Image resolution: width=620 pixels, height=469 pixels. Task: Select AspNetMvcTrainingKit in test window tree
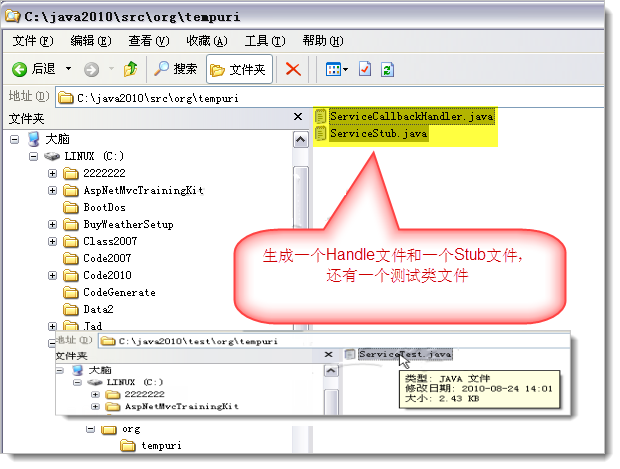(x=182, y=407)
